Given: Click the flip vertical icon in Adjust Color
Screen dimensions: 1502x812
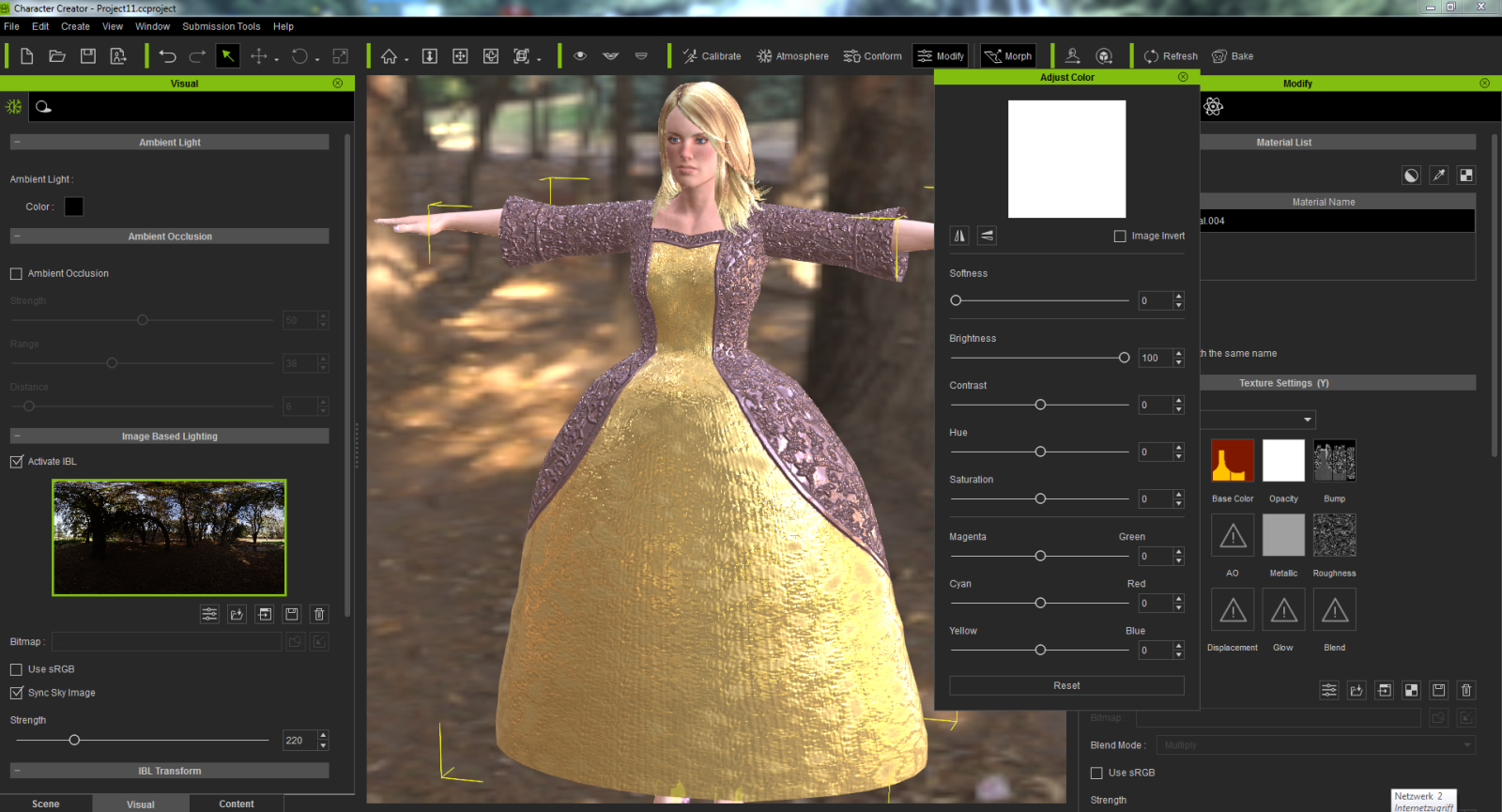Looking at the screenshot, I should click(987, 236).
